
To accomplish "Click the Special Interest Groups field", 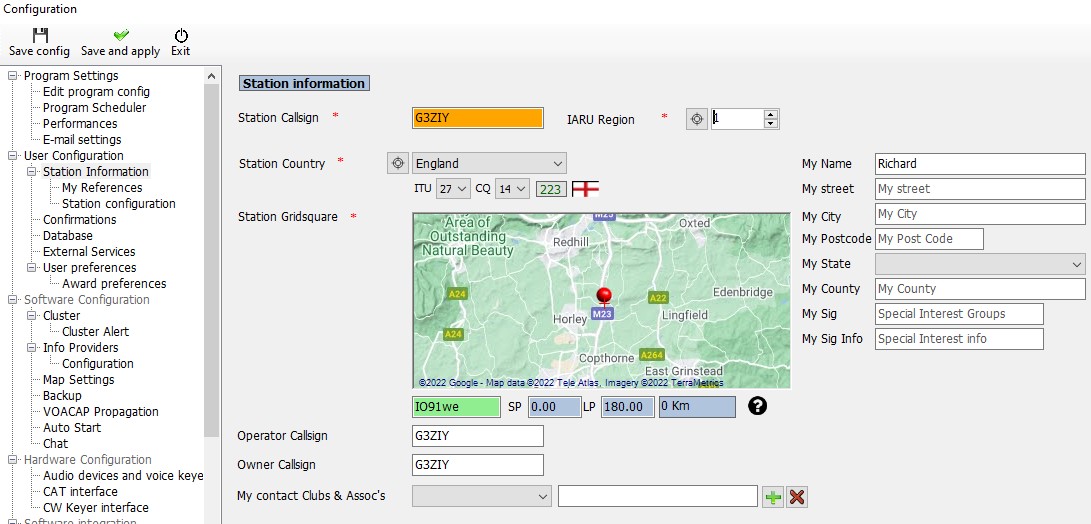I will (959, 314).
